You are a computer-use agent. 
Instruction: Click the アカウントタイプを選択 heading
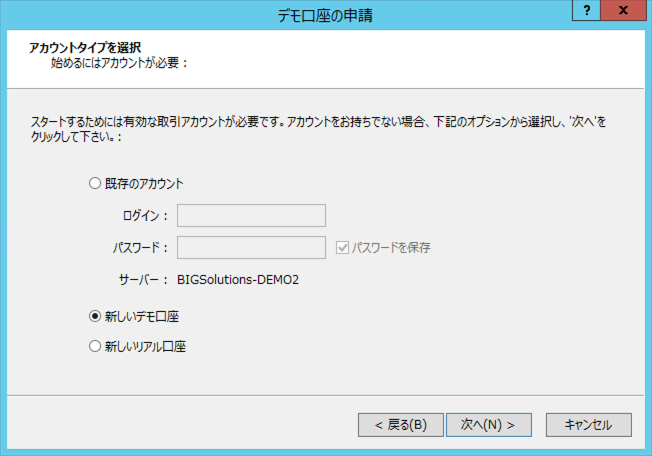[85, 47]
